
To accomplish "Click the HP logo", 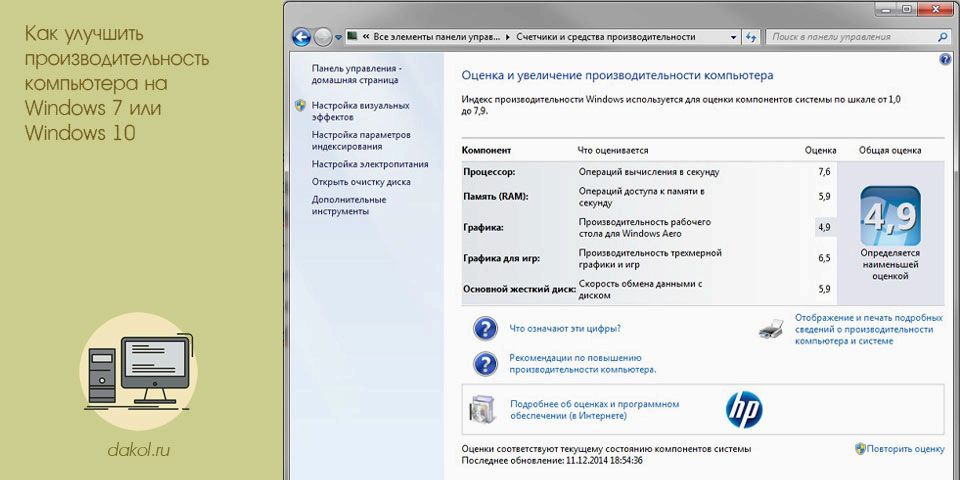I will pyautogui.click(x=744, y=410).
